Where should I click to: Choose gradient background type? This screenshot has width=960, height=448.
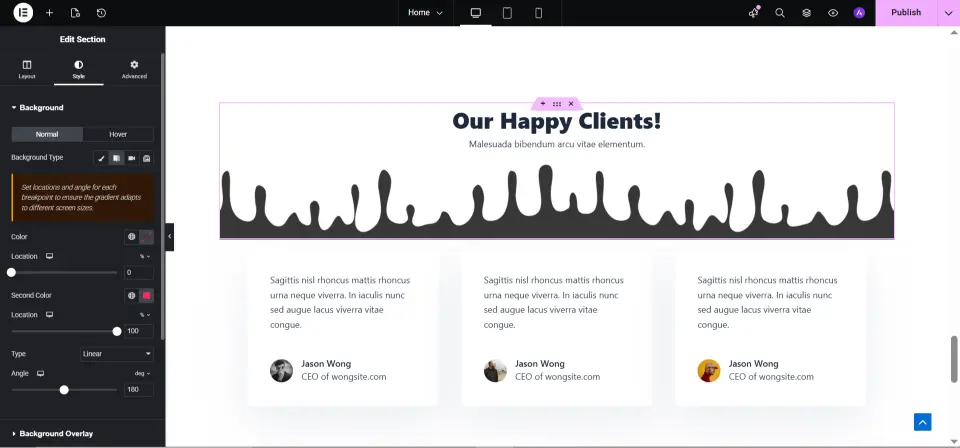point(116,158)
